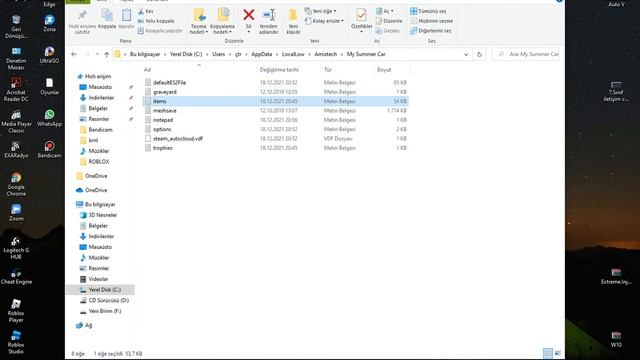This screenshot has height=360, width=640.
Task: Click the Kopyalama hedefi copy-to icon
Action: click(x=223, y=15)
